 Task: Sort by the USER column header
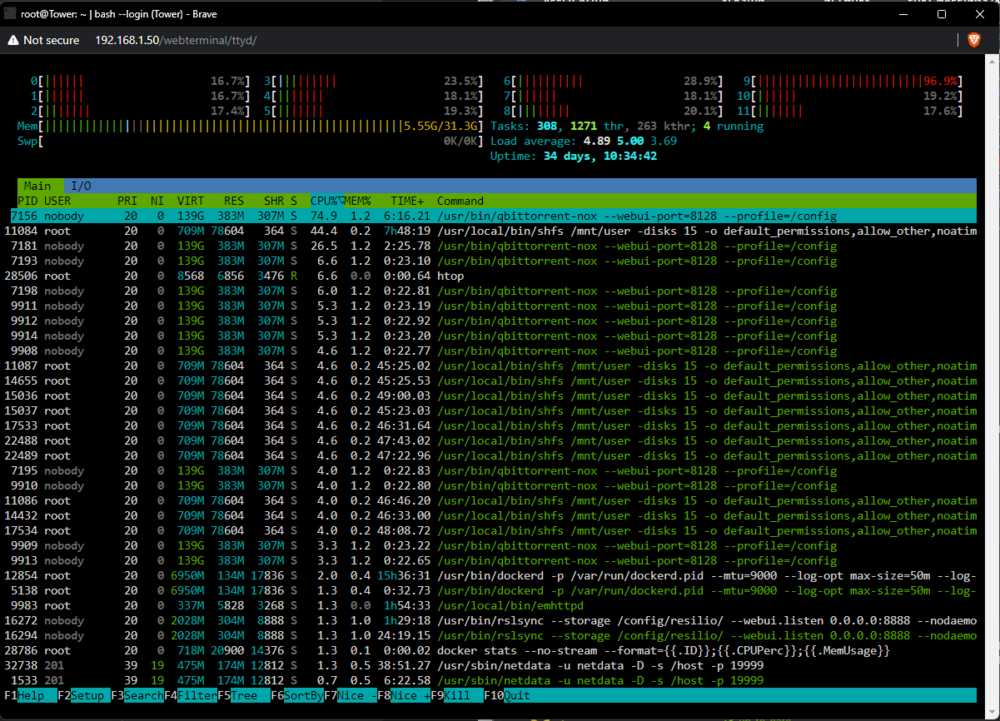point(57,201)
